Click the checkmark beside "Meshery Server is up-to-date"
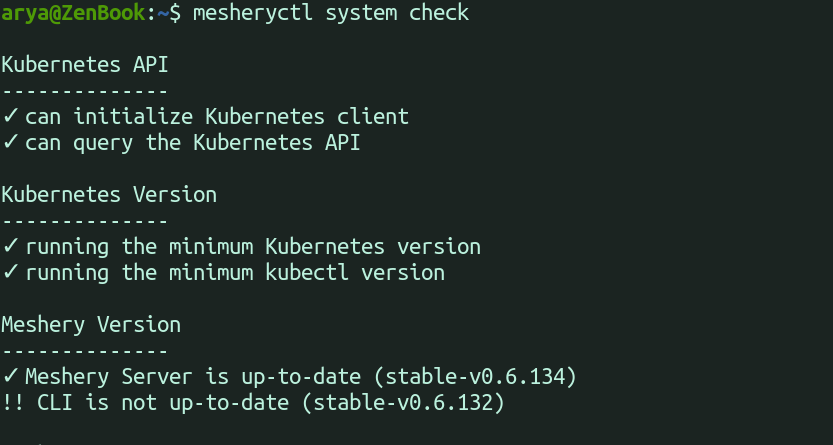Viewport: 833px width, 445px height. point(11,377)
